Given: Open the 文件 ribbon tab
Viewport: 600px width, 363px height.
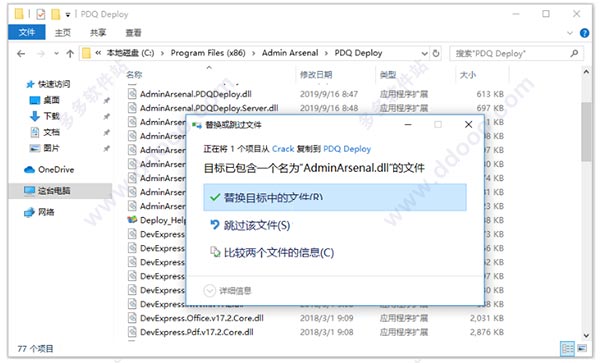Looking at the screenshot, I should pyautogui.click(x=27, y=33).
